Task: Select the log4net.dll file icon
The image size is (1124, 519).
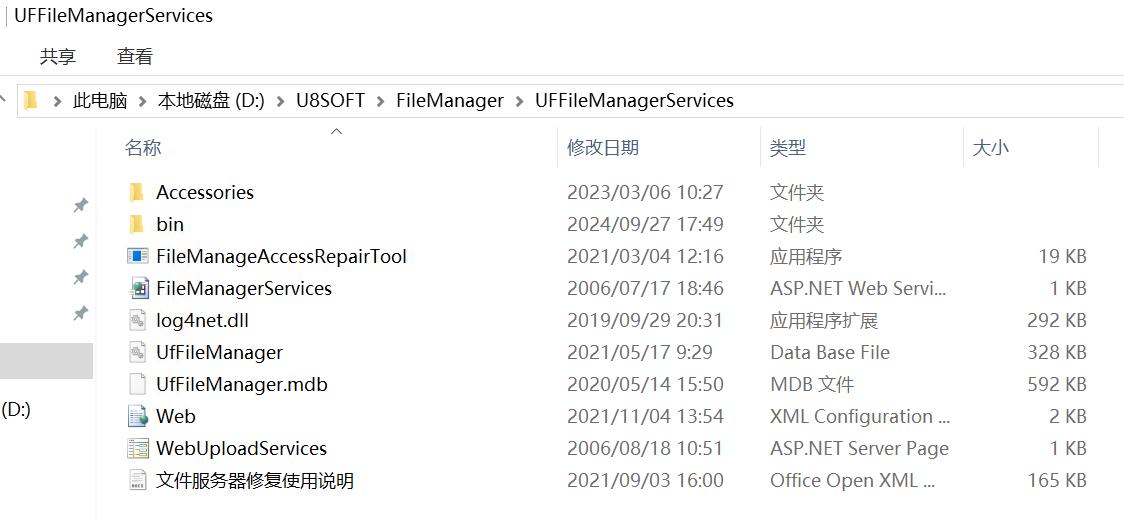Action: (138, 320)
